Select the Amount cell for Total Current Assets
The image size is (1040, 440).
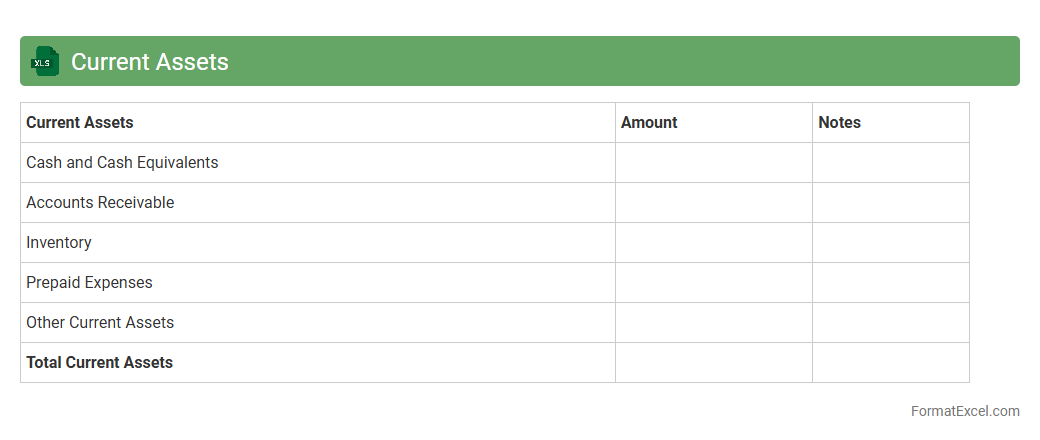tap(713, 363)
